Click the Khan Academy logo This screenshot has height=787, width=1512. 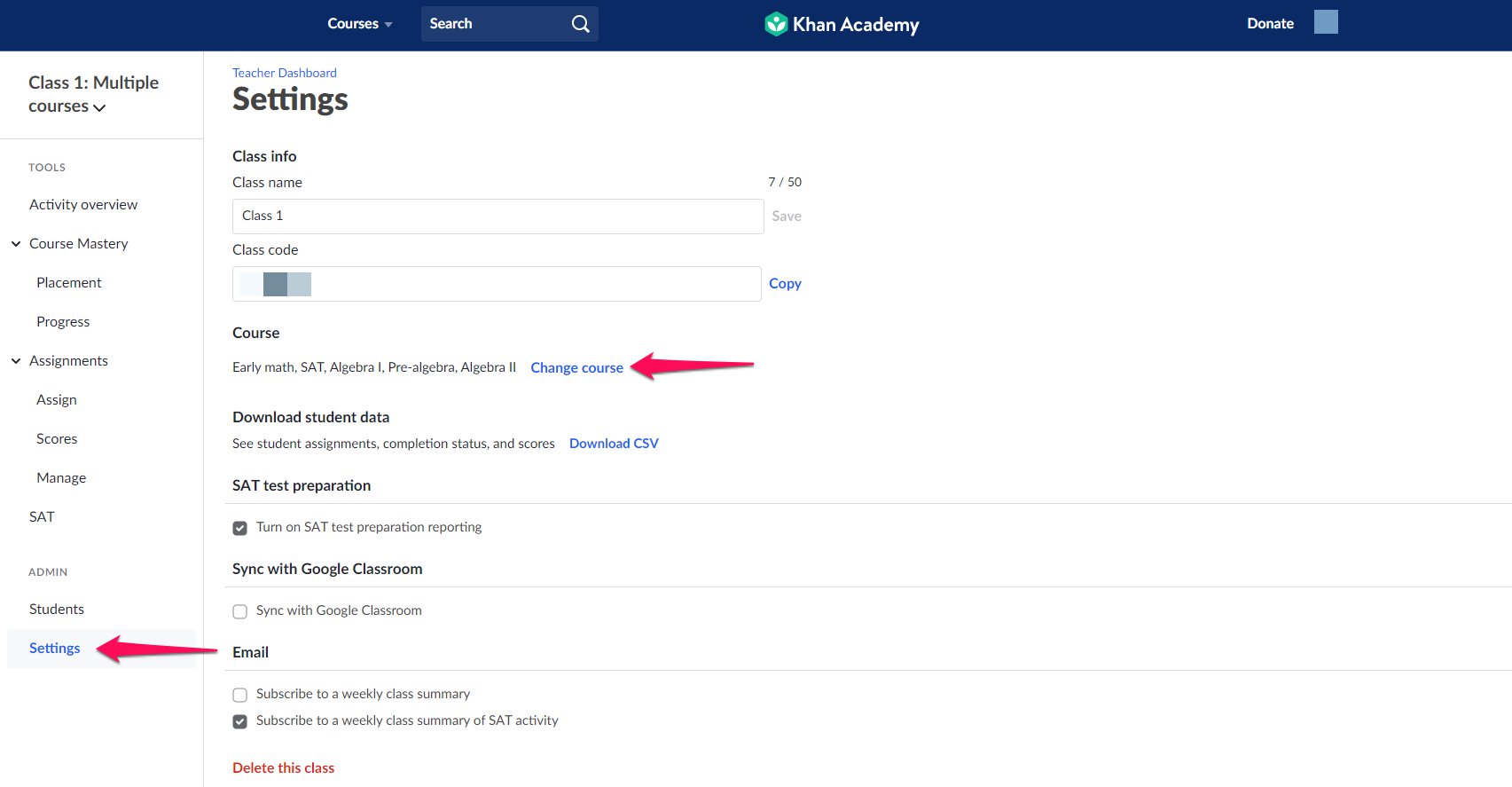point(842,24)
